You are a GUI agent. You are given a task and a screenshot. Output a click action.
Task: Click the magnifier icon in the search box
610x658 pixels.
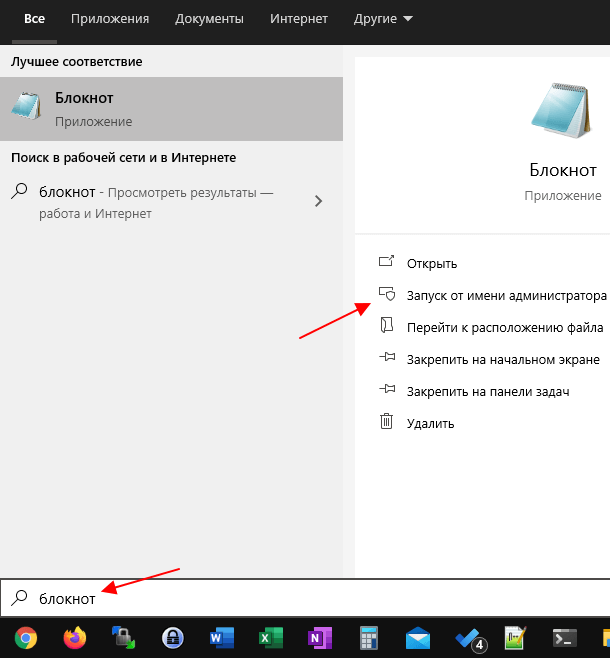19,598
